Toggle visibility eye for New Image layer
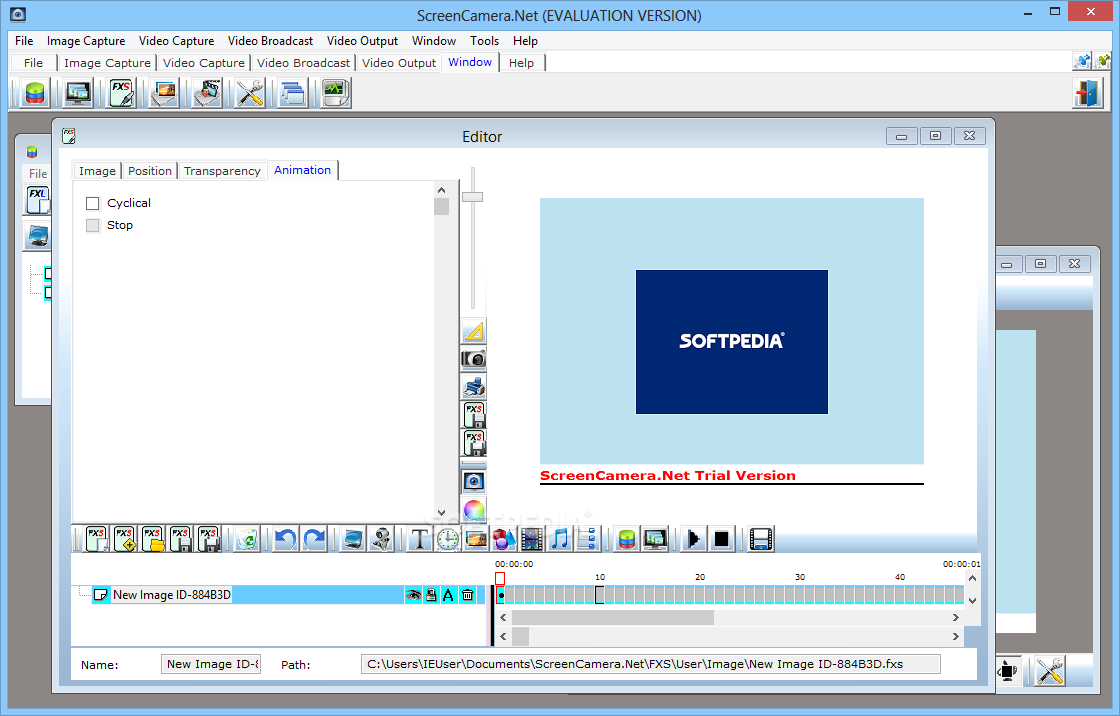The image size is (1120, 716). 413,595
